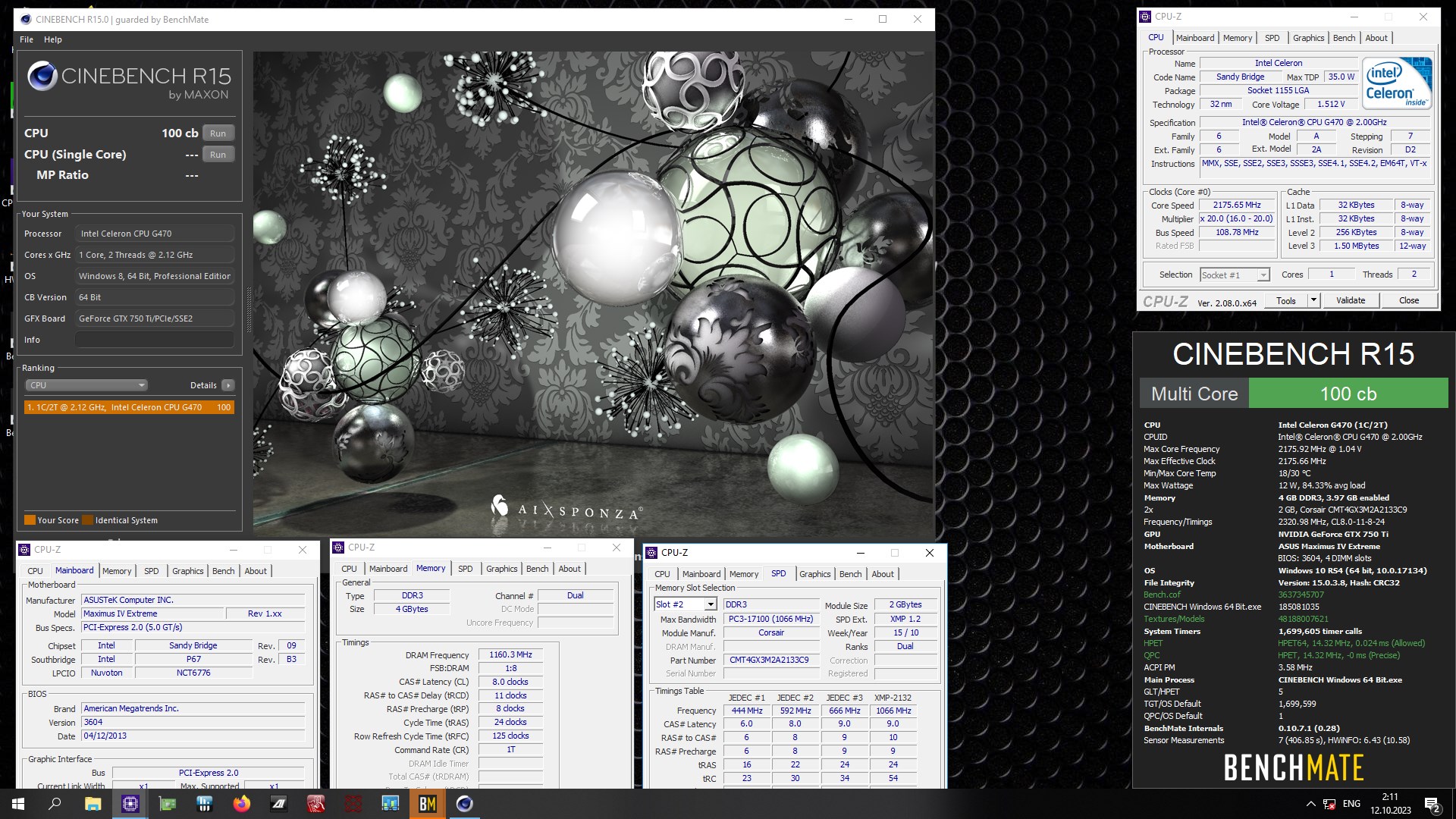Open File Explorer from the taskbar
This screenshot has width=1456, height=819.
[x=93, y=804]
